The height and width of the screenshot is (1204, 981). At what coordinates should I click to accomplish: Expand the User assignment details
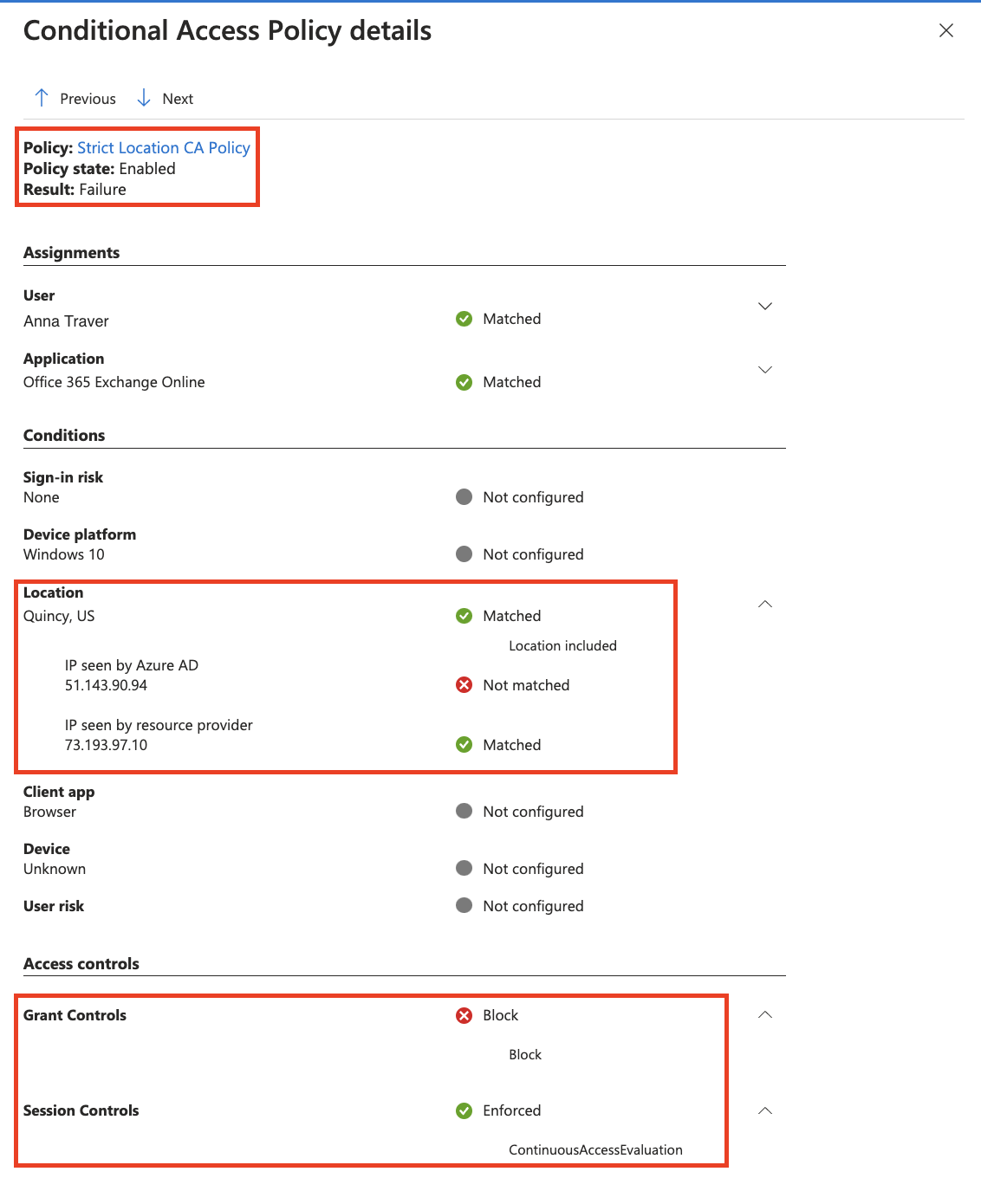click(765, 306)
